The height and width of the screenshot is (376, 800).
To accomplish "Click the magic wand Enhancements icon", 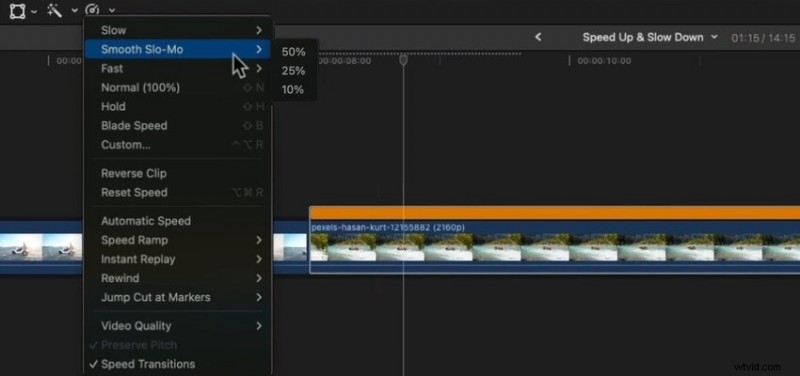I will 55,10.
